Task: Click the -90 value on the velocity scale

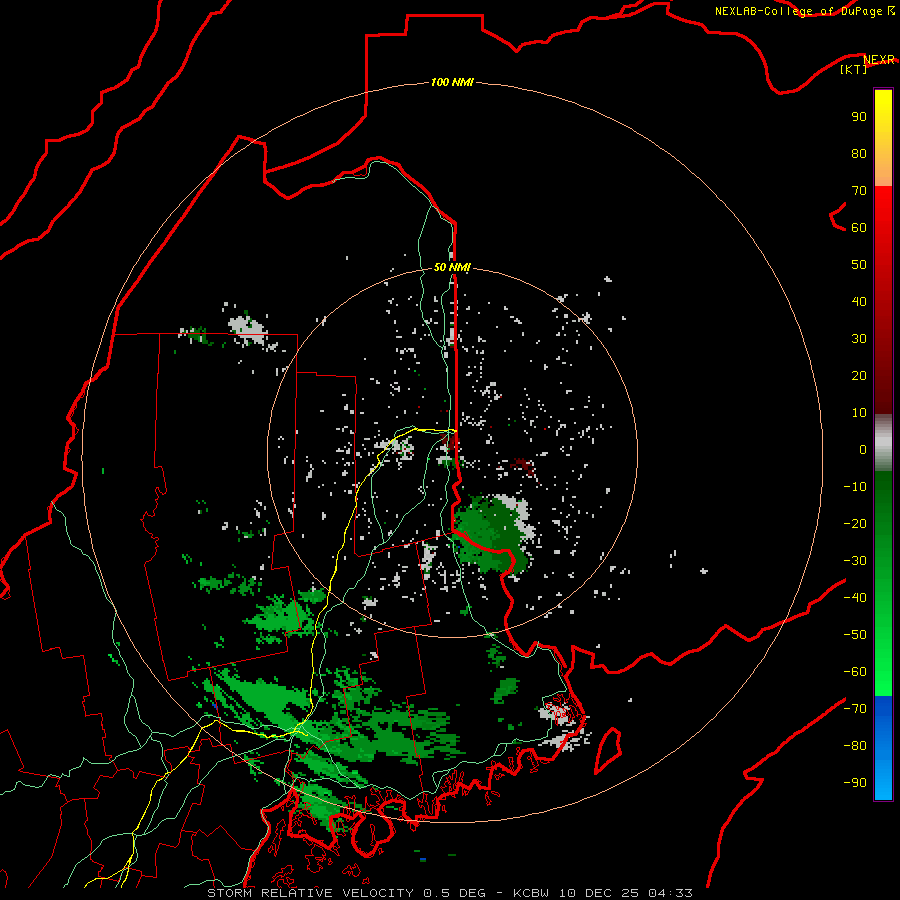Action: [x=855, y=783]
